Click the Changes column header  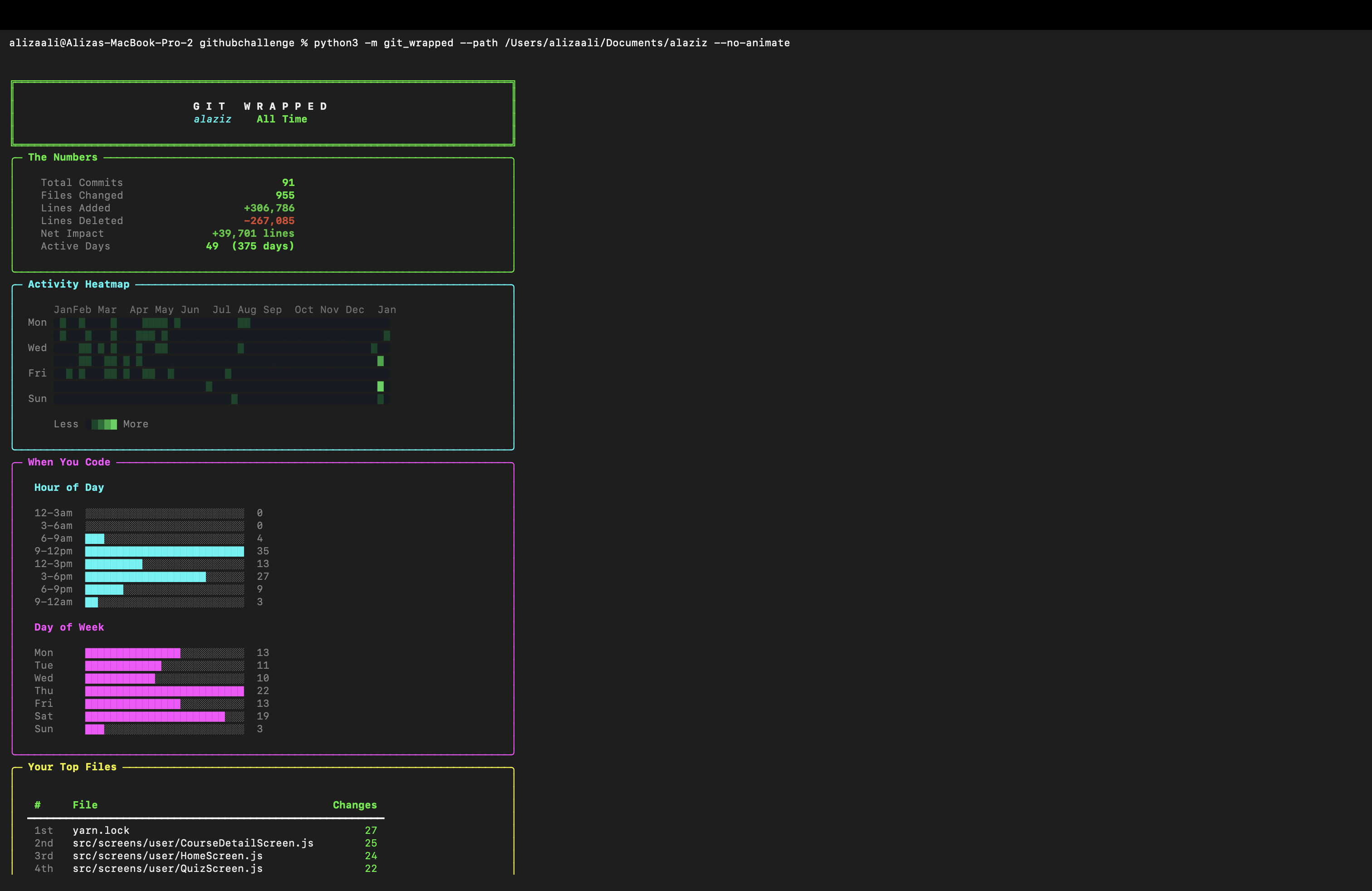[354, 805]
